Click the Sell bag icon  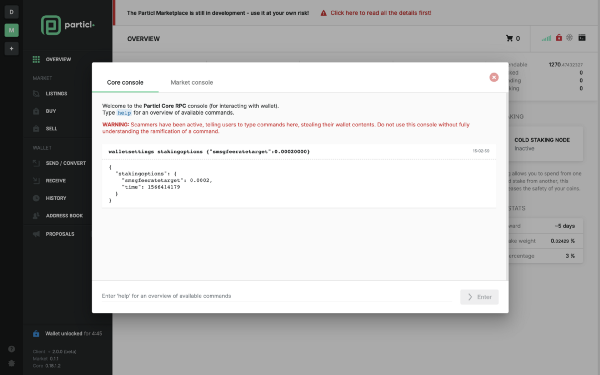[36, 129]
